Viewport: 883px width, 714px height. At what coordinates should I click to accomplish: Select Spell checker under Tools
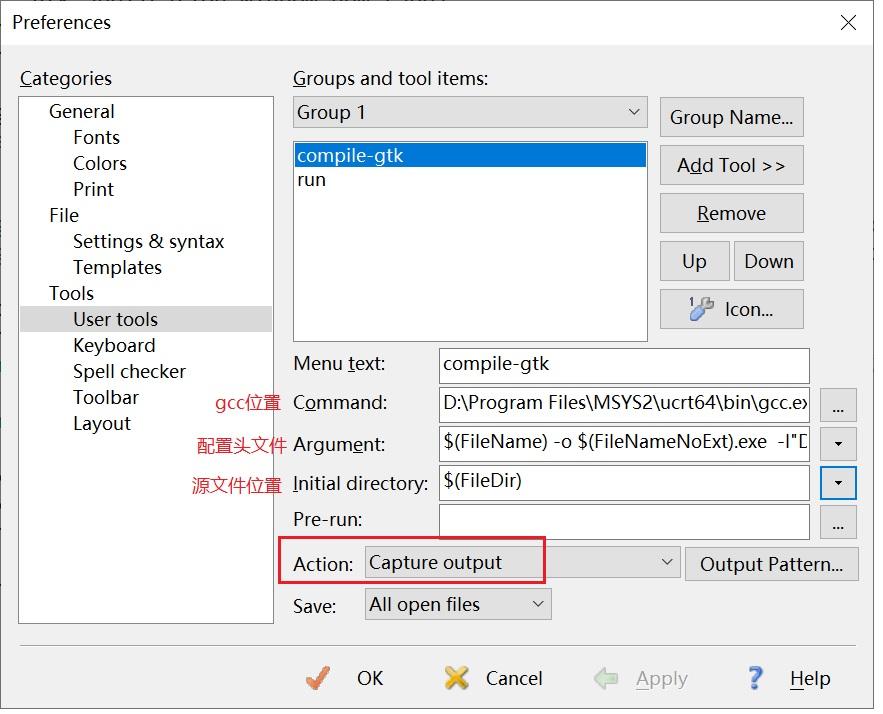click(129, 371)
